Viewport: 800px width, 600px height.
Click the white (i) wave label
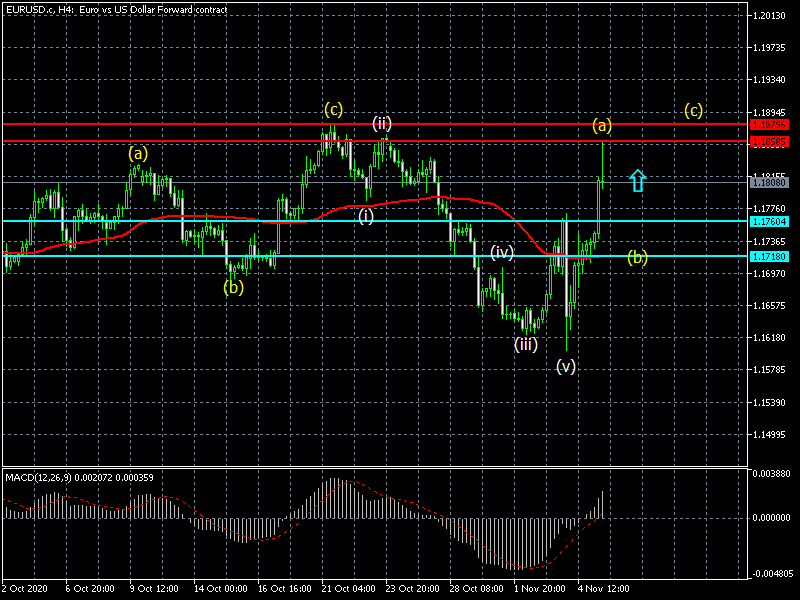coord(366,216)
